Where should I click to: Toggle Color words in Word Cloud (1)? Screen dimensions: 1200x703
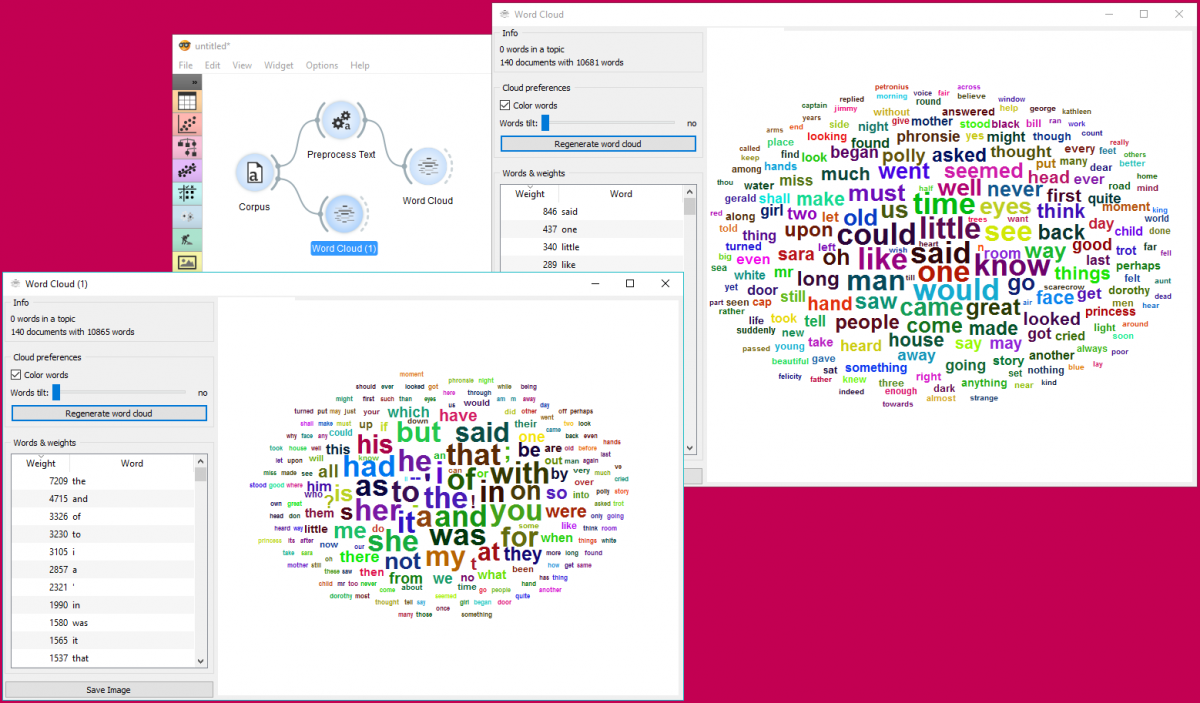coord(15,374)
